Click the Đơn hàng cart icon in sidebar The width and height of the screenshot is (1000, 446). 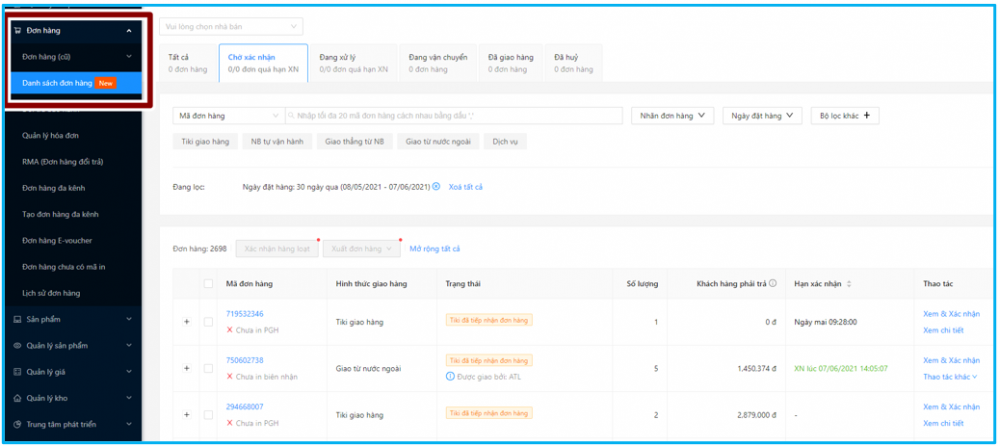(x=17, y=31)
